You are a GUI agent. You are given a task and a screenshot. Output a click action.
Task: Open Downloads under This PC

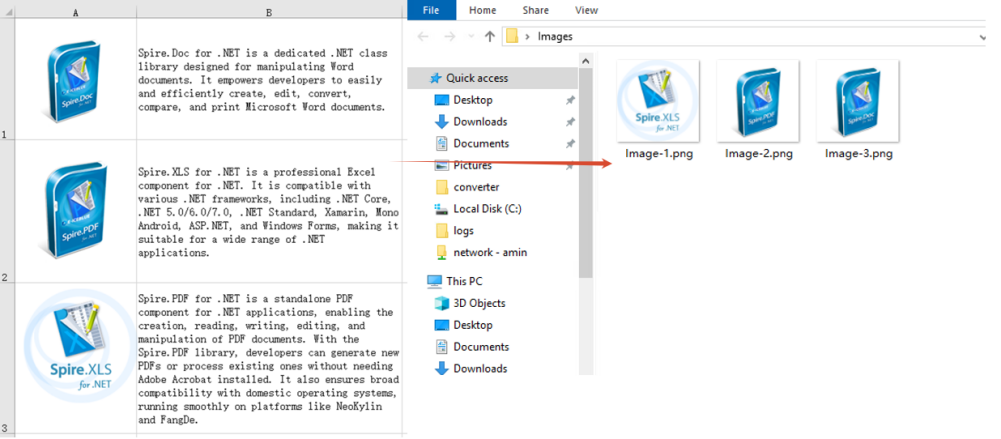click(480, 368)
